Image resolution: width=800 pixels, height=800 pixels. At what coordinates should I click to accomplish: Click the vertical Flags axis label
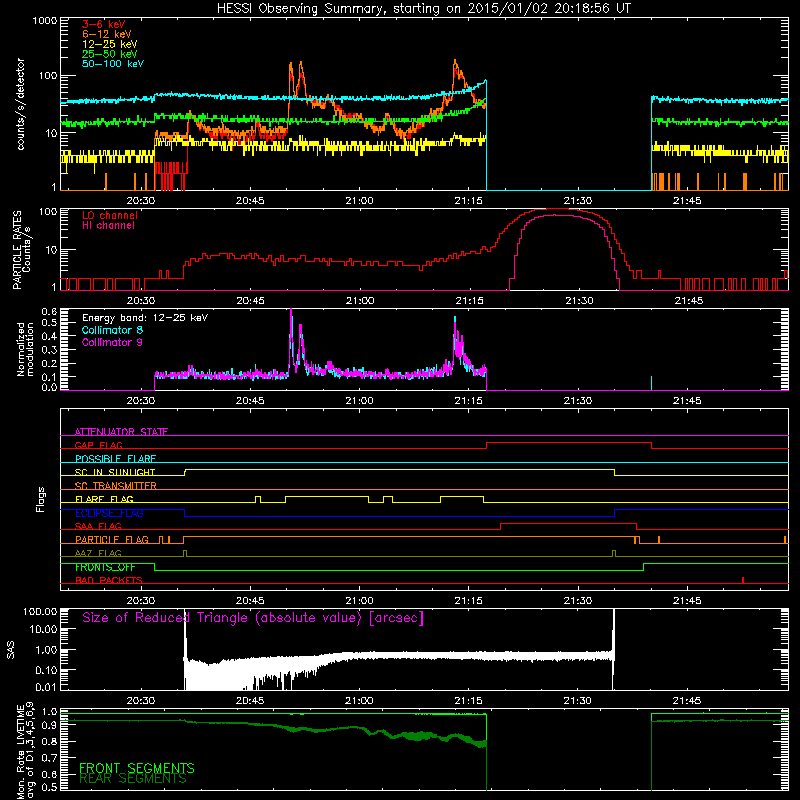pos(41,499)
